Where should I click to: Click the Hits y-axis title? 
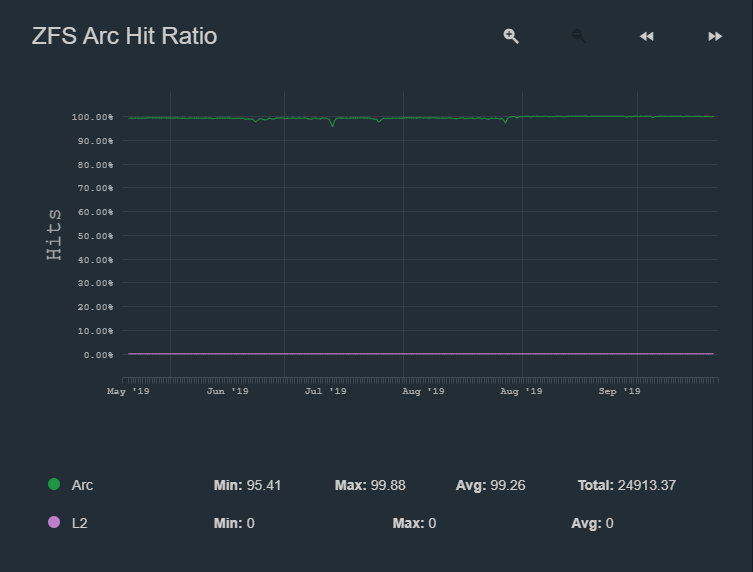pyautogui.click(x=55, y=235)
